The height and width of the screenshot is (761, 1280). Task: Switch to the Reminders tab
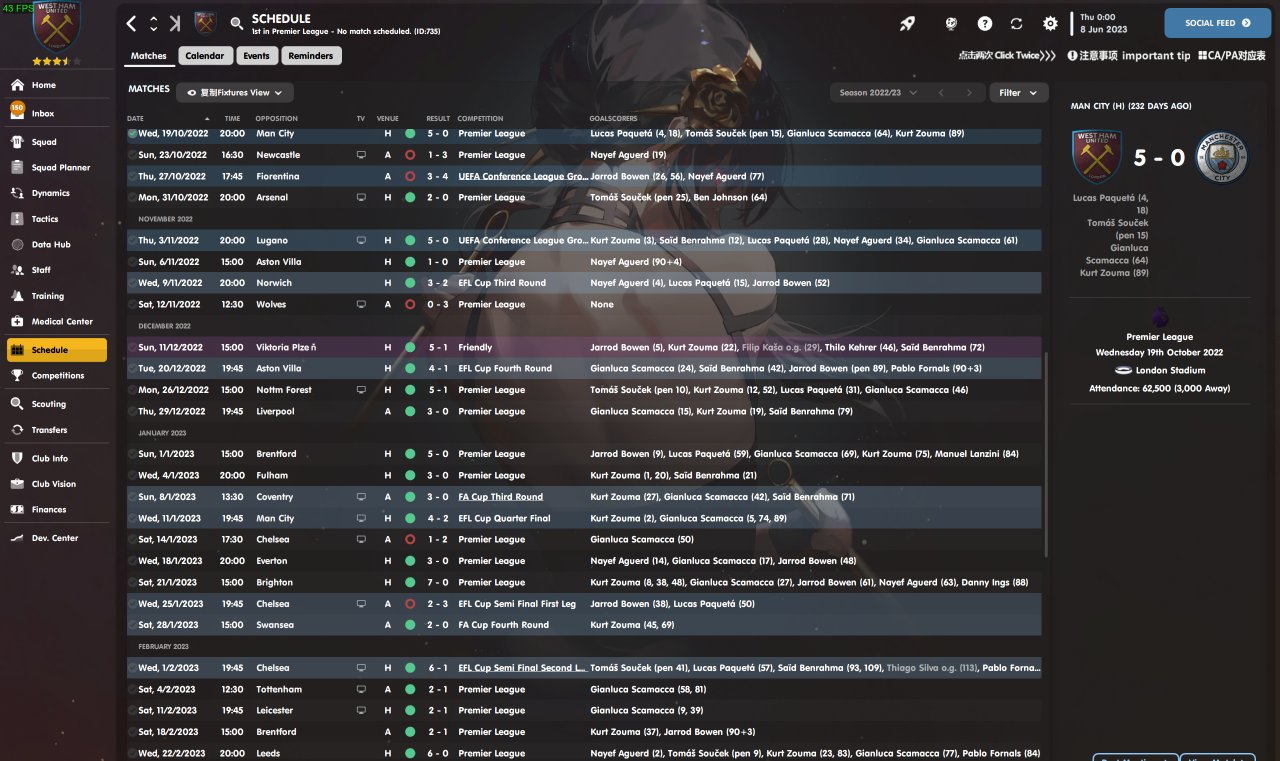coord(311,56)
